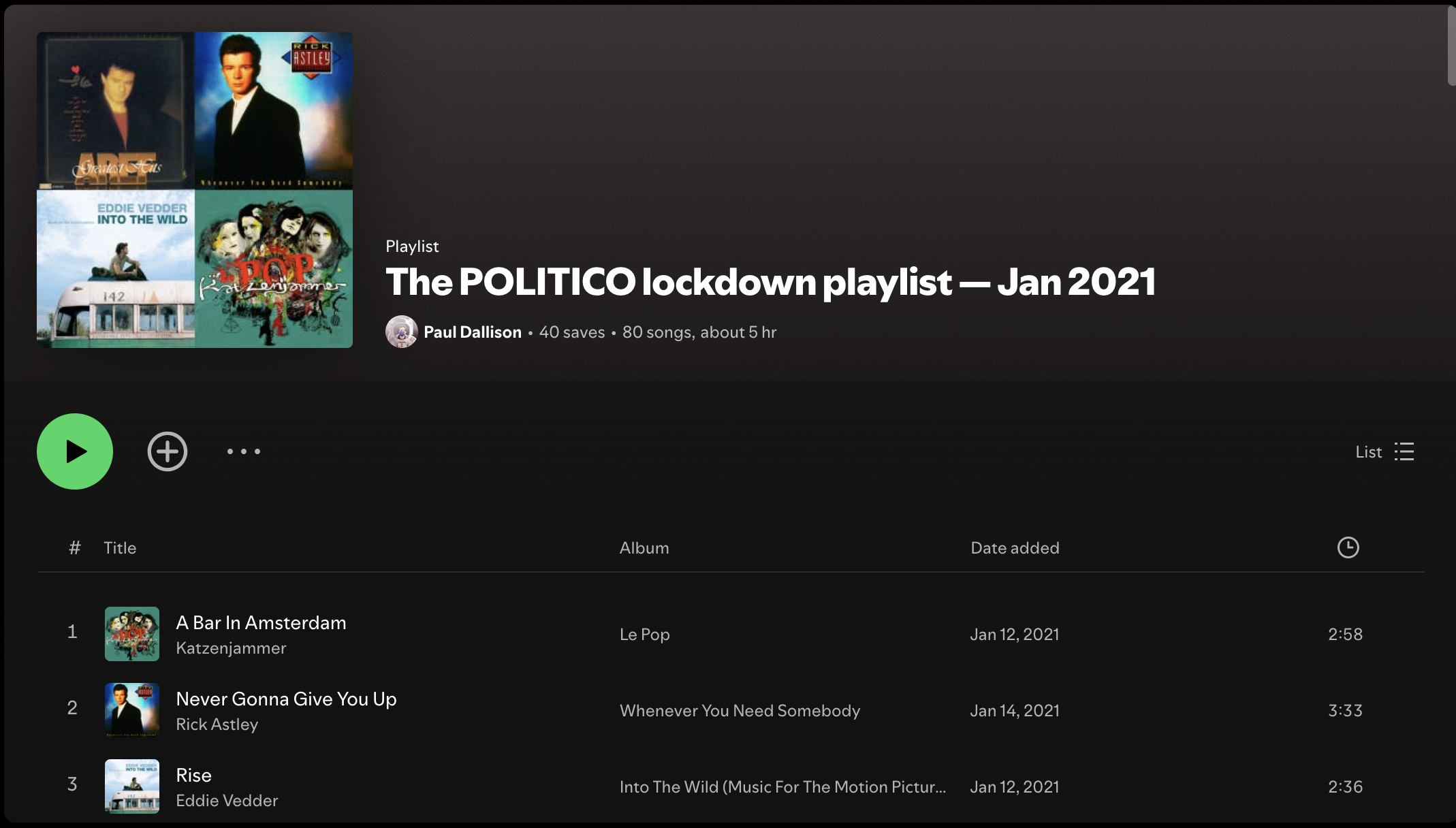Play the POLITICO lockdown playlist
The height and width of the screenshot is (828, 1456).
(75, 451)
